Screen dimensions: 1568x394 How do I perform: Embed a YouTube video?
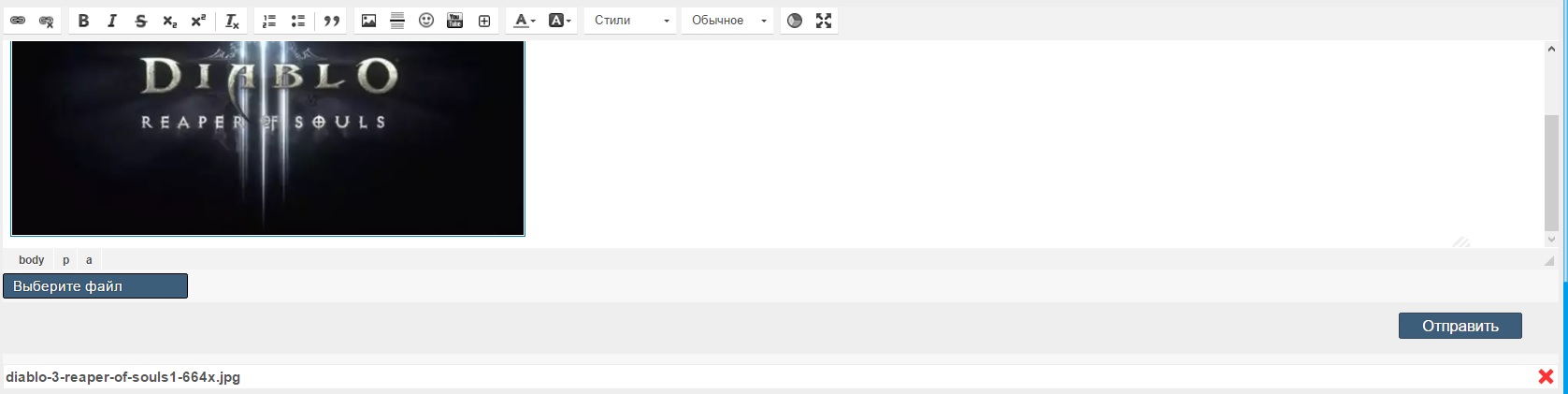click(x=455, y=21)
